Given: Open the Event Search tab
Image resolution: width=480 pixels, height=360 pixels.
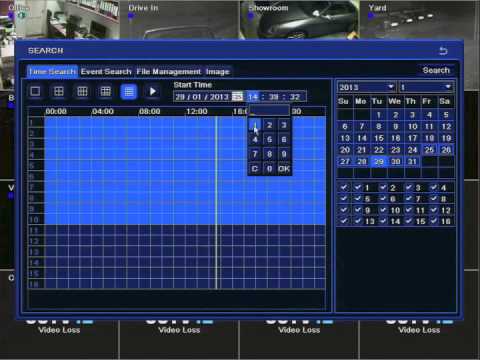Looking at the screenshot, I should point(106,71).
